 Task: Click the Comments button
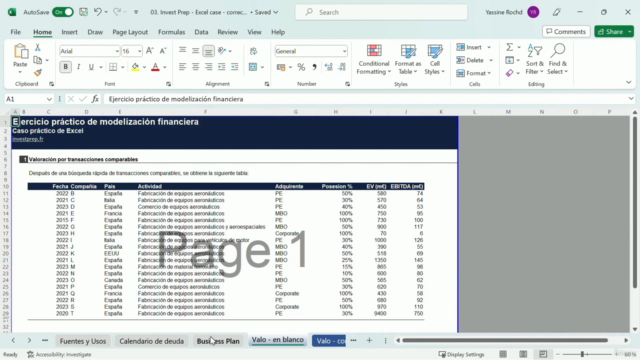click(x=566, y=31)
